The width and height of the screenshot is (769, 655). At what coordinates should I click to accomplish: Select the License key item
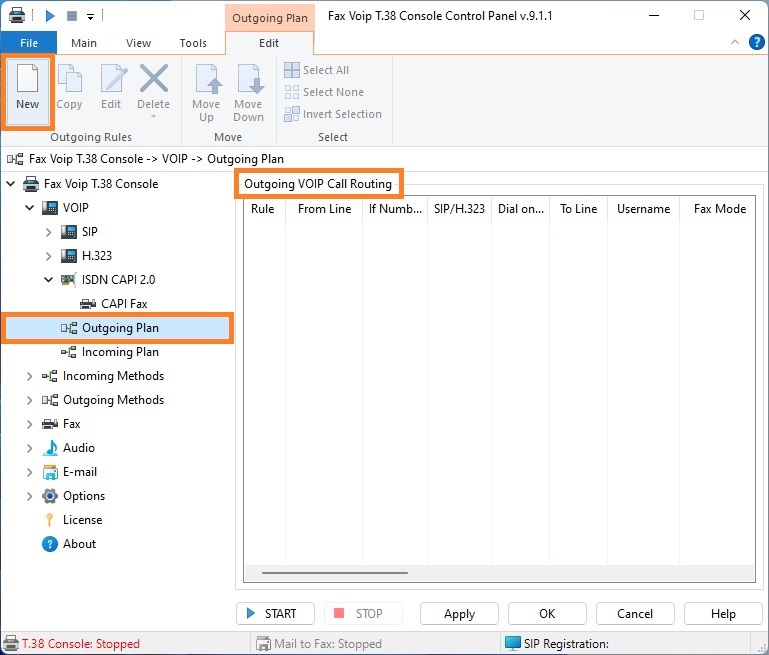tap(82, 520)
